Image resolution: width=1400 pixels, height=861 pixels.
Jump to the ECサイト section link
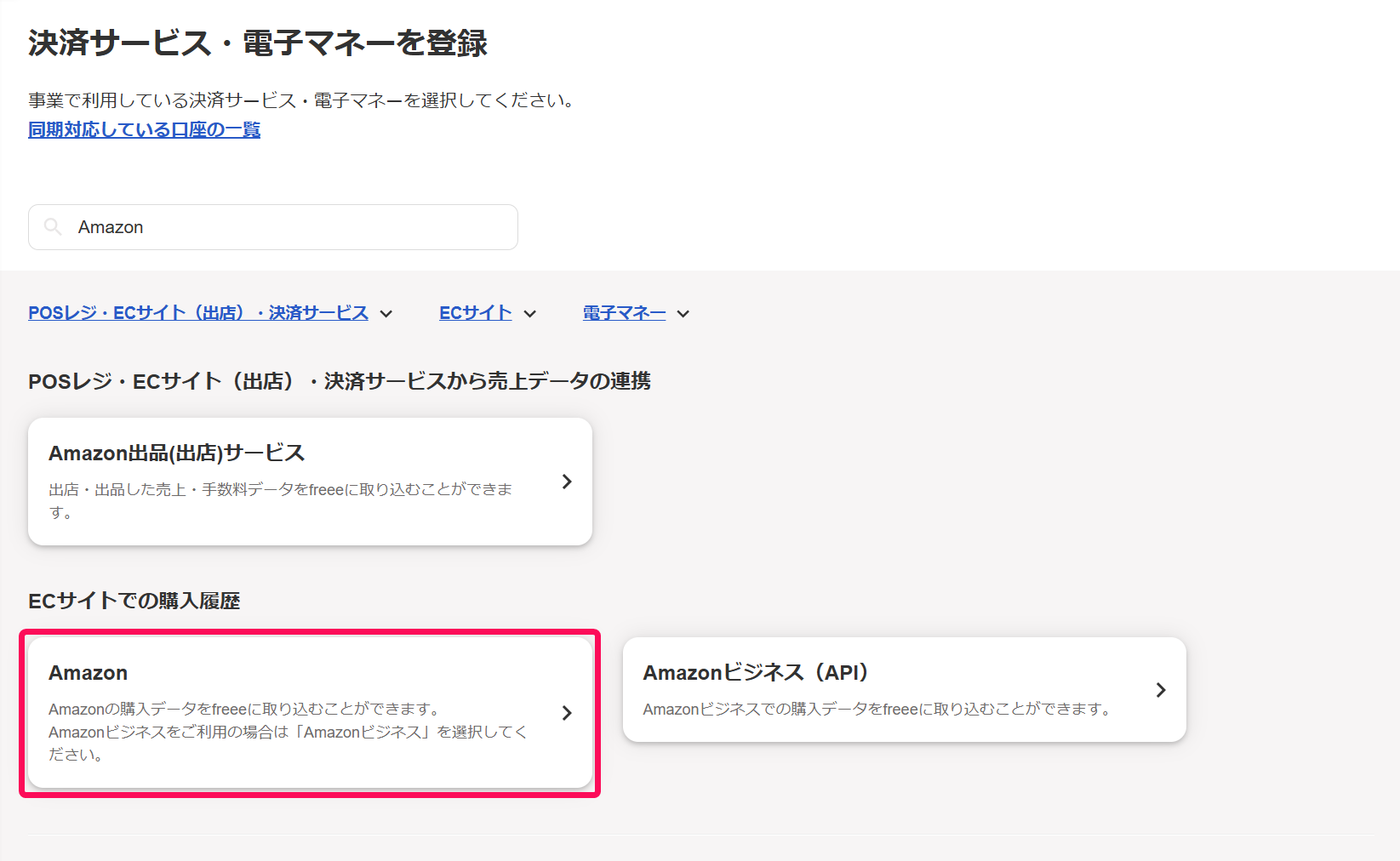click(x=475, y=313)
